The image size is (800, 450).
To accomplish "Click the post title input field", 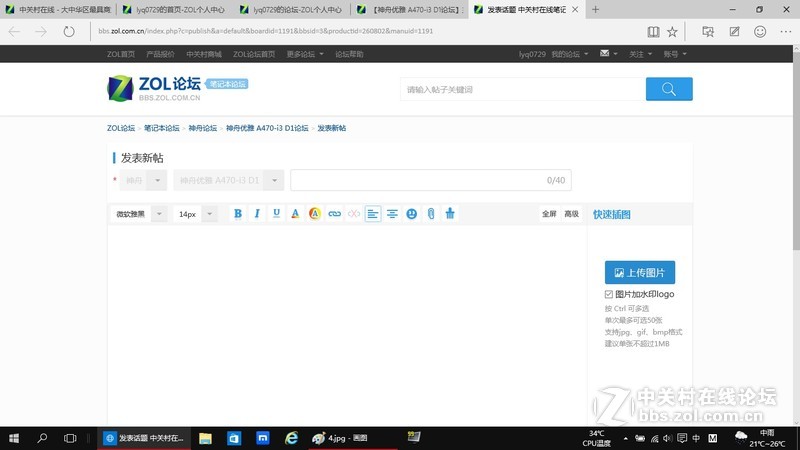I will (x=431, y=180).
